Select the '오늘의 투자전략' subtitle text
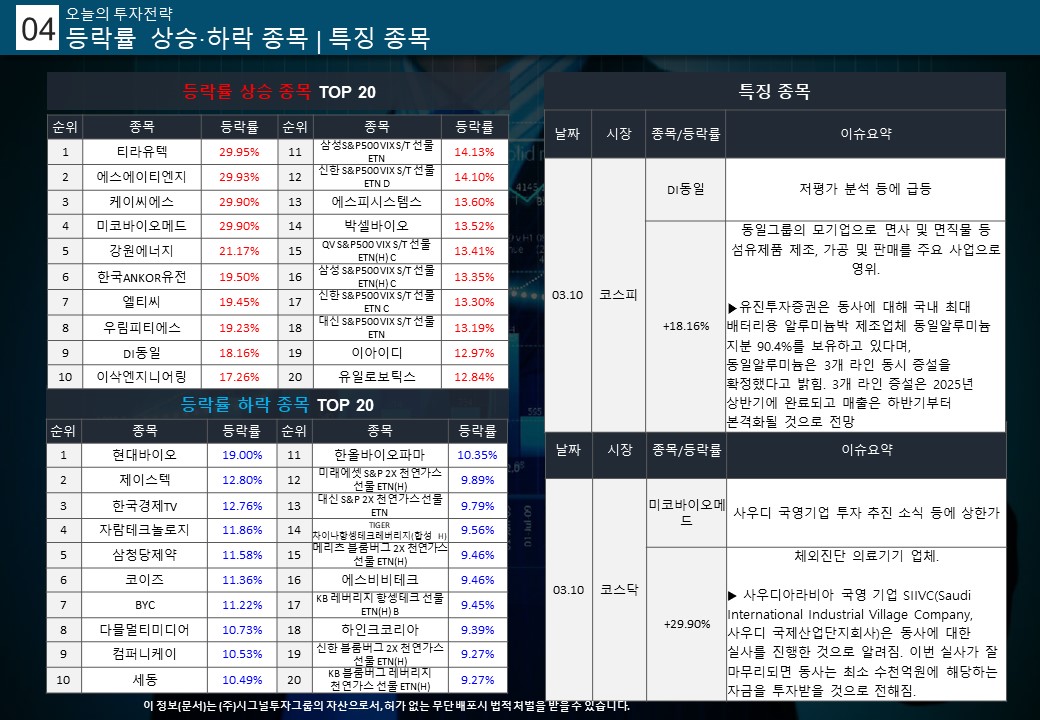 [119, 13]
